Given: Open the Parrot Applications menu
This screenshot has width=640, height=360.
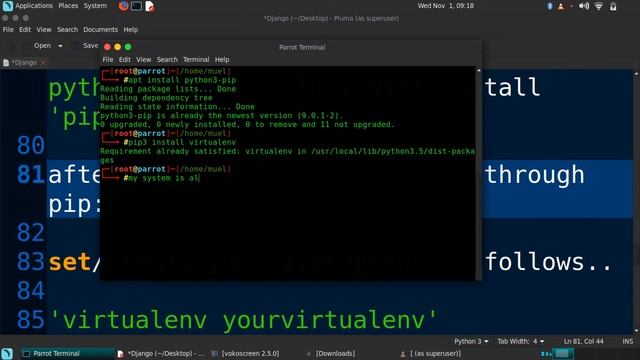Looking at the screenshot, I should tap(33, 6).
